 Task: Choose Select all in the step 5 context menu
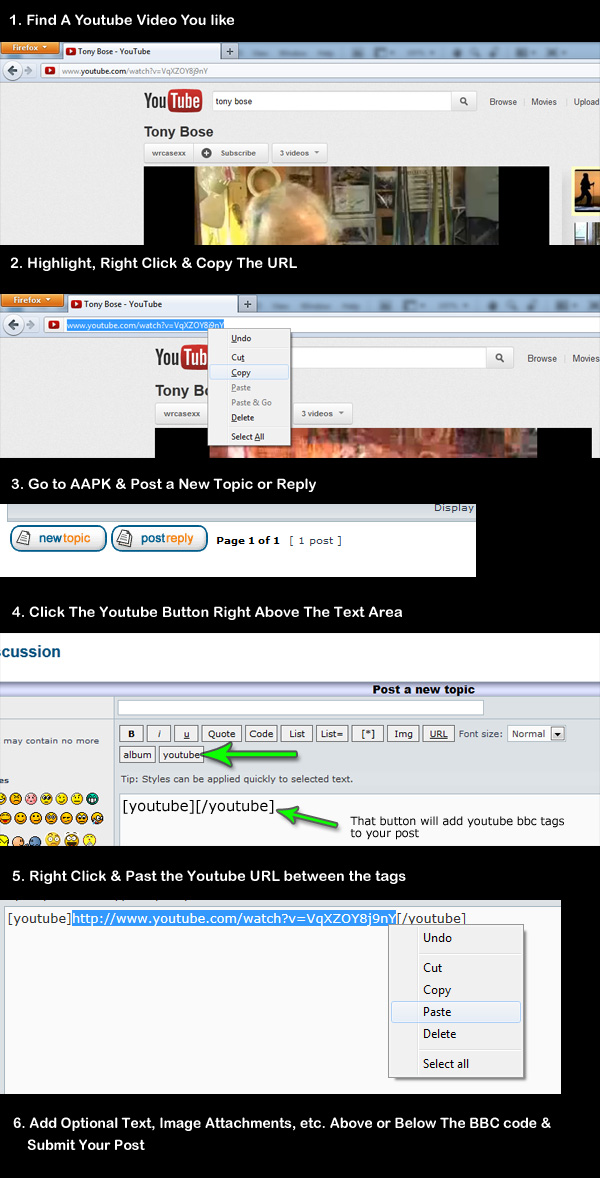[x=456, y=1064]
